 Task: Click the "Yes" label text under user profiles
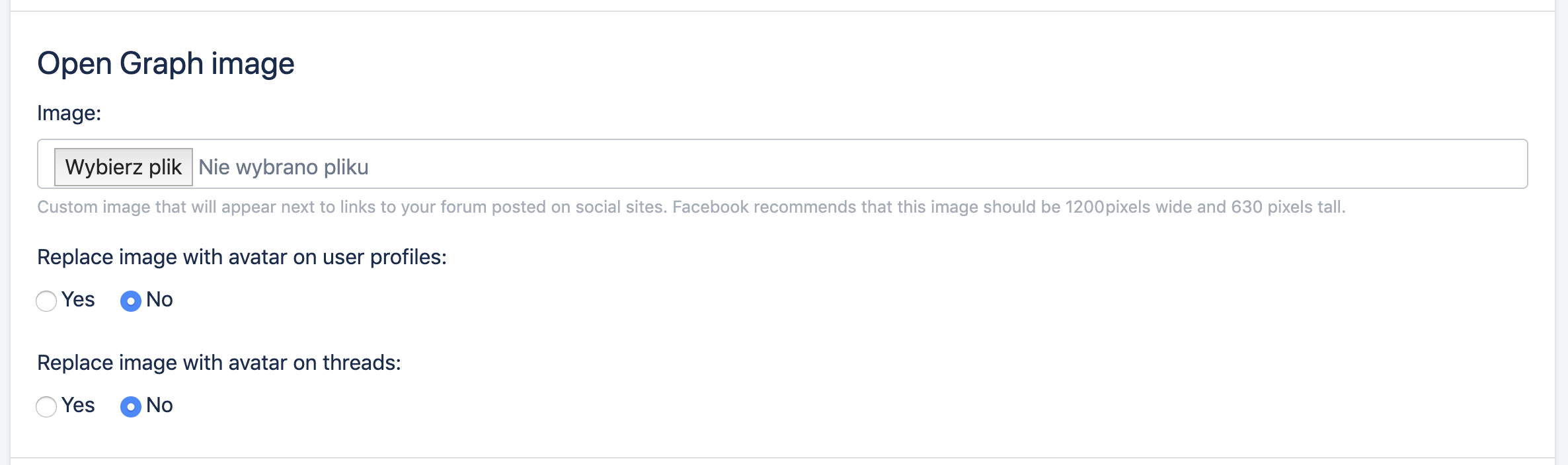tap(78, 300)
